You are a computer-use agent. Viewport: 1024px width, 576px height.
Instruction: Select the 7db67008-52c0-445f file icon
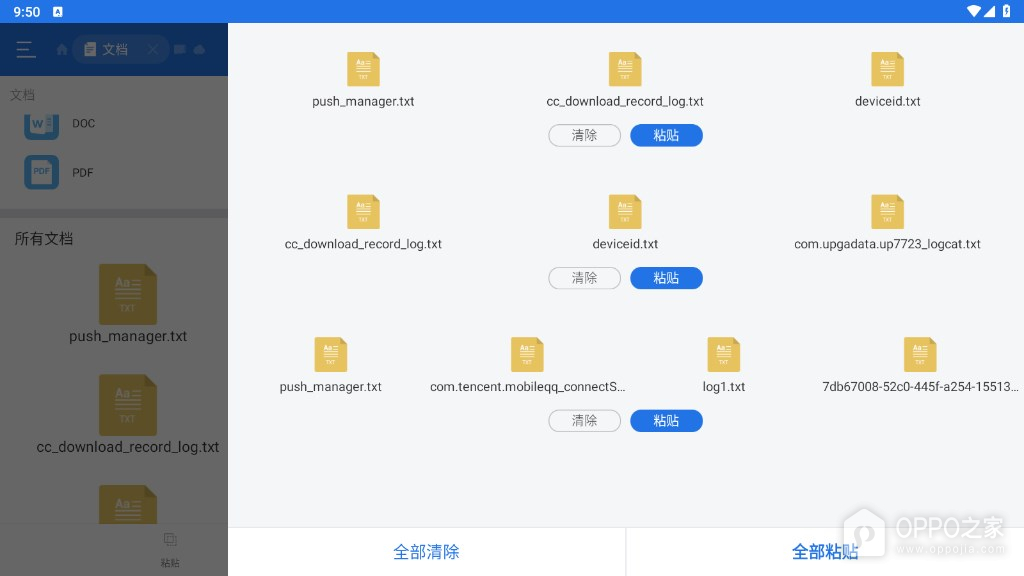point(920,355)
